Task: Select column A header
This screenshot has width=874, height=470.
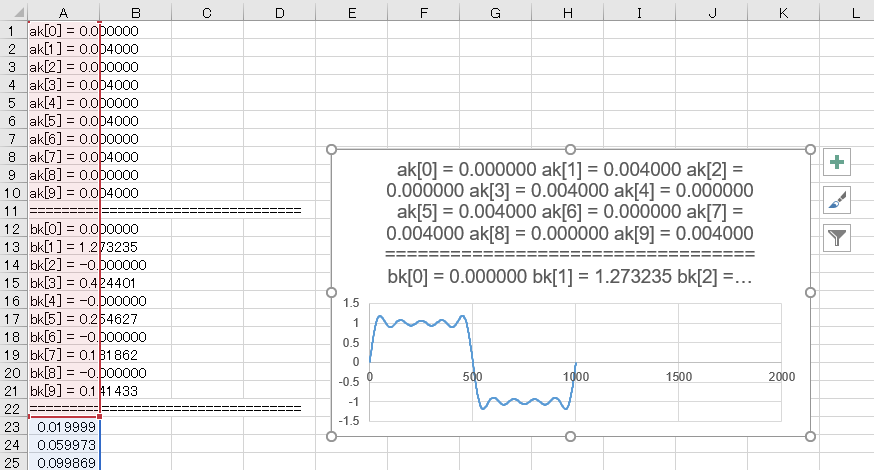Action: [63, 11]
